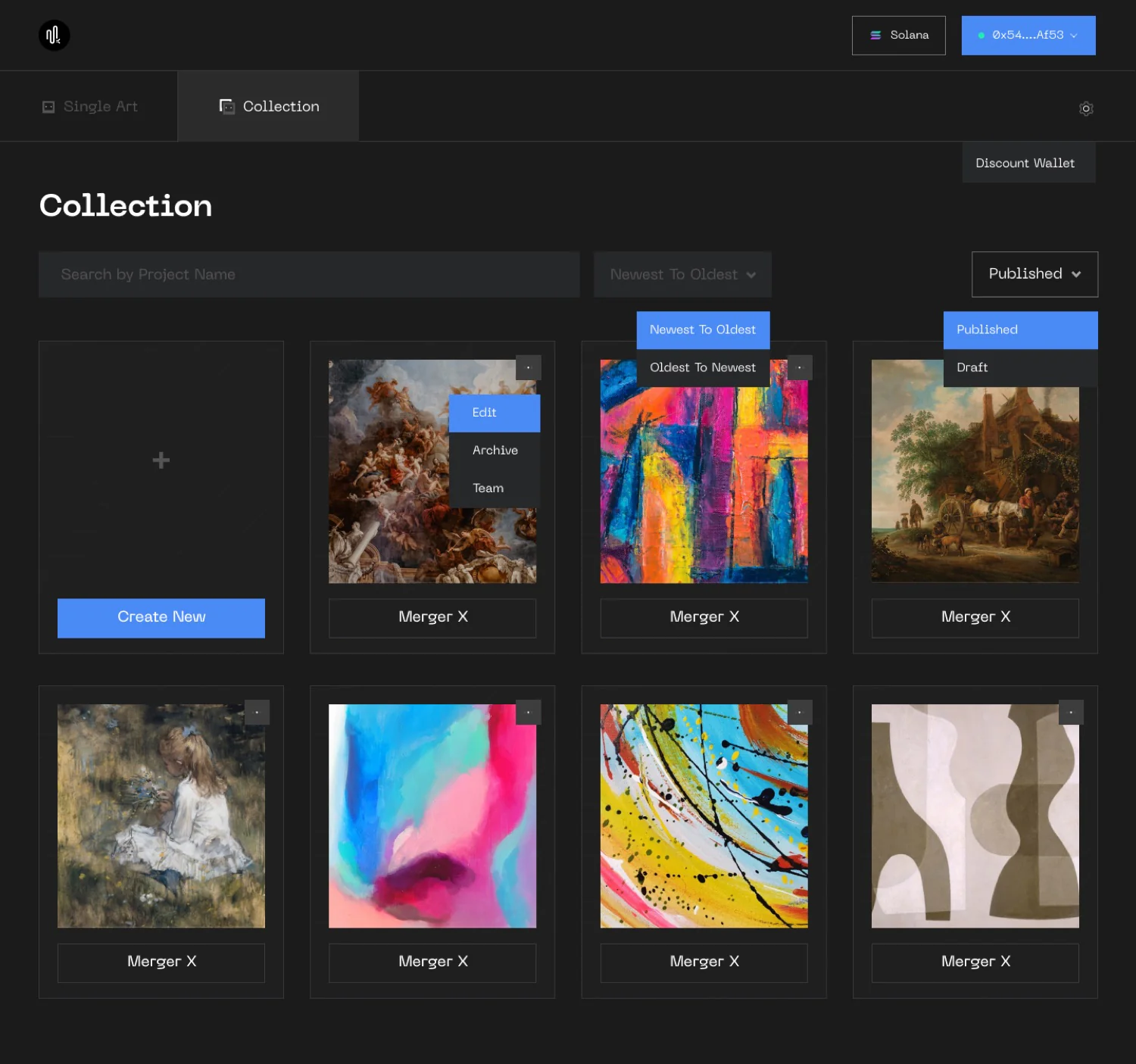
Task: Open options menu on beige shapes card
Action: tap(1071, 712)
